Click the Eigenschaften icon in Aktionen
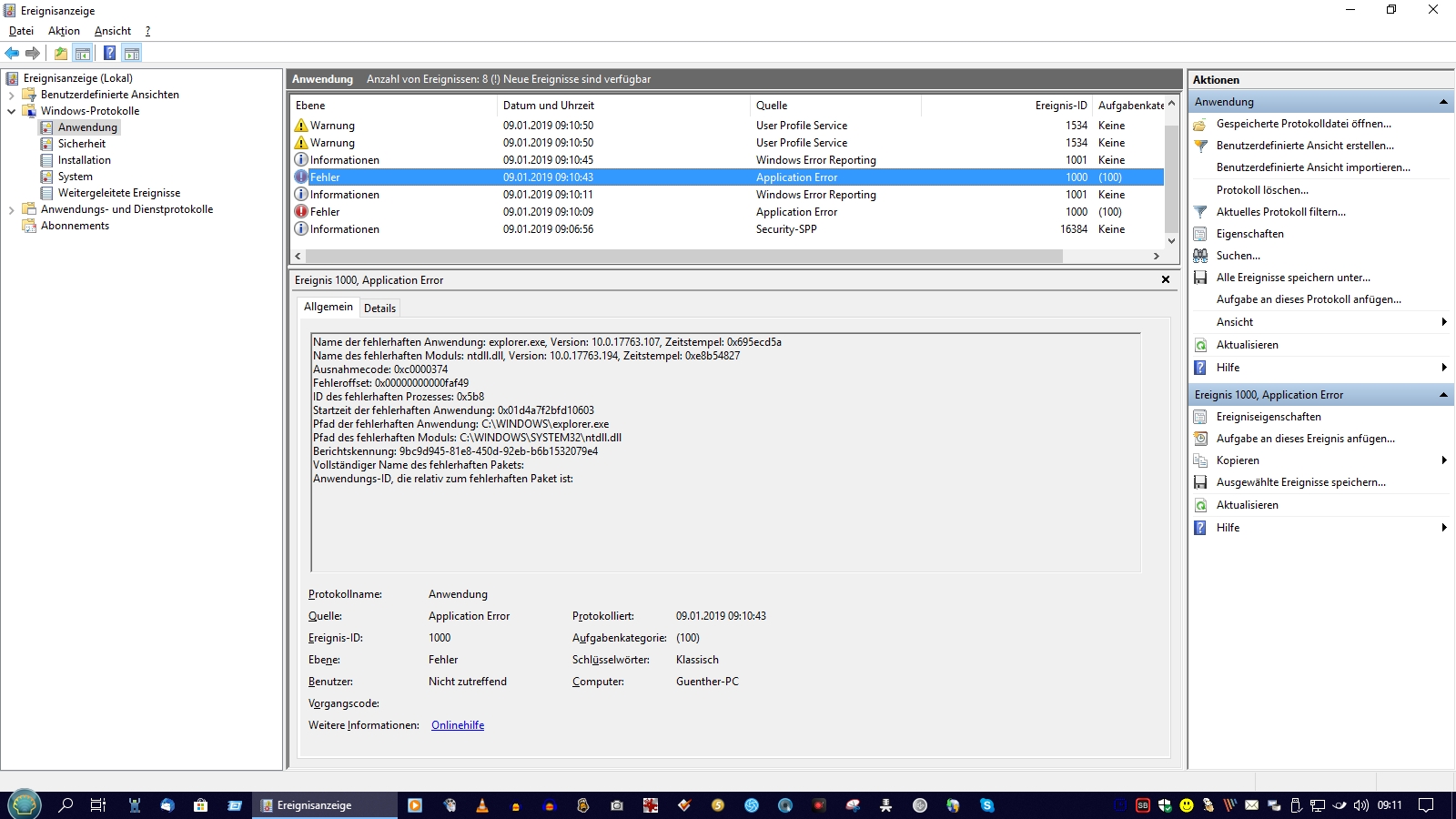The height and width of the screenshot is (819, 1456). click(x=1200, y=234)
